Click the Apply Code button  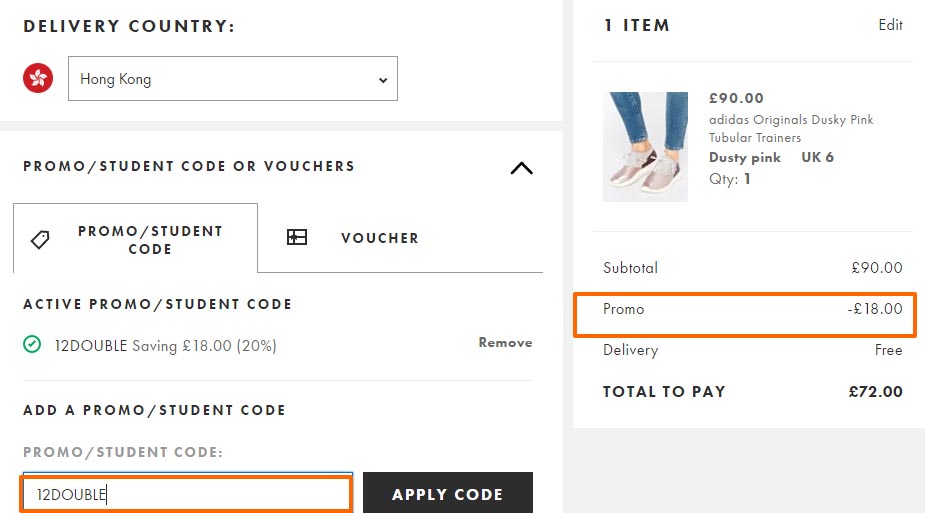click(x=448, y=494)
